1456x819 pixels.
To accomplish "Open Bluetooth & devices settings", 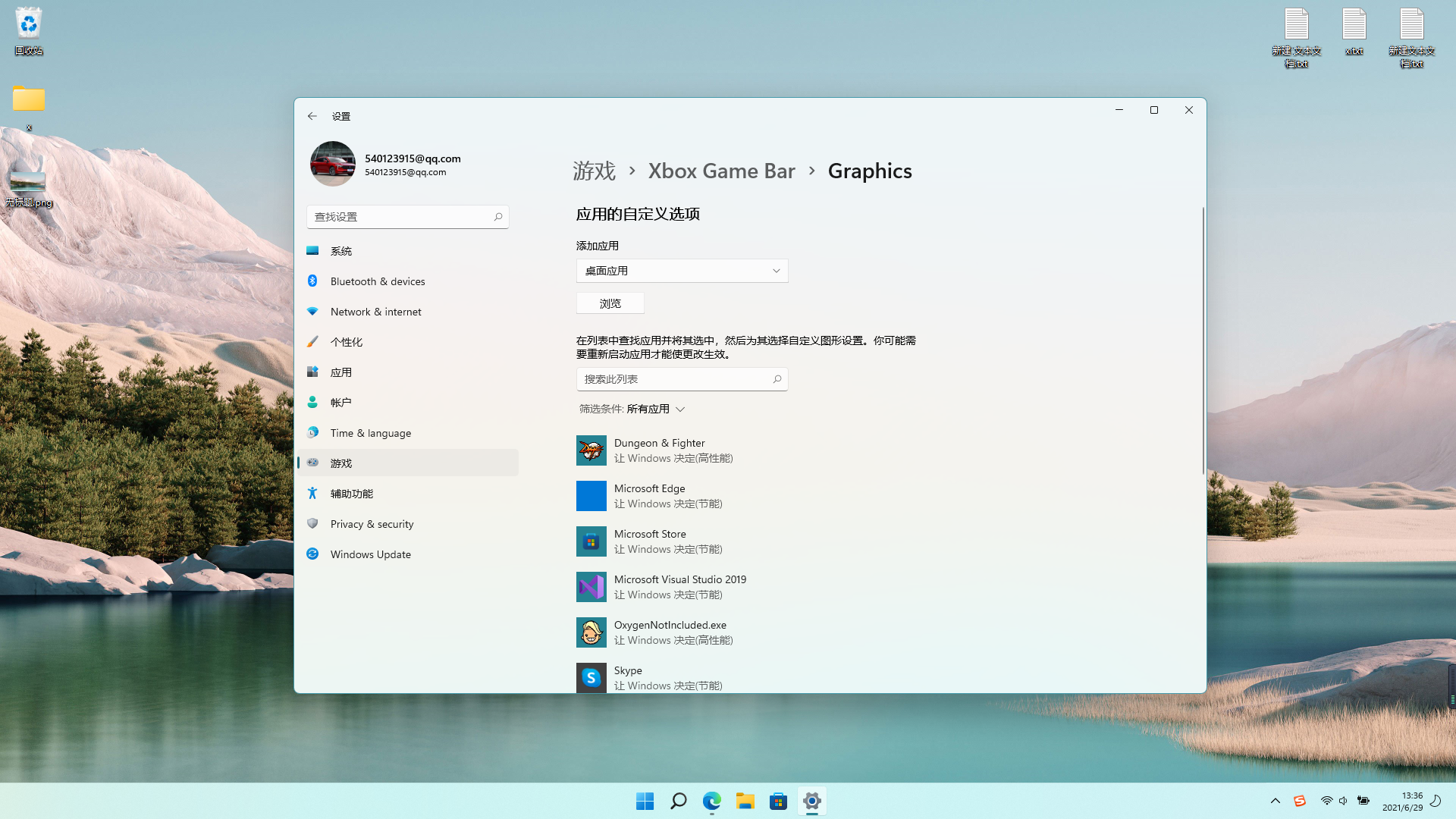I will tap(377, 281).
